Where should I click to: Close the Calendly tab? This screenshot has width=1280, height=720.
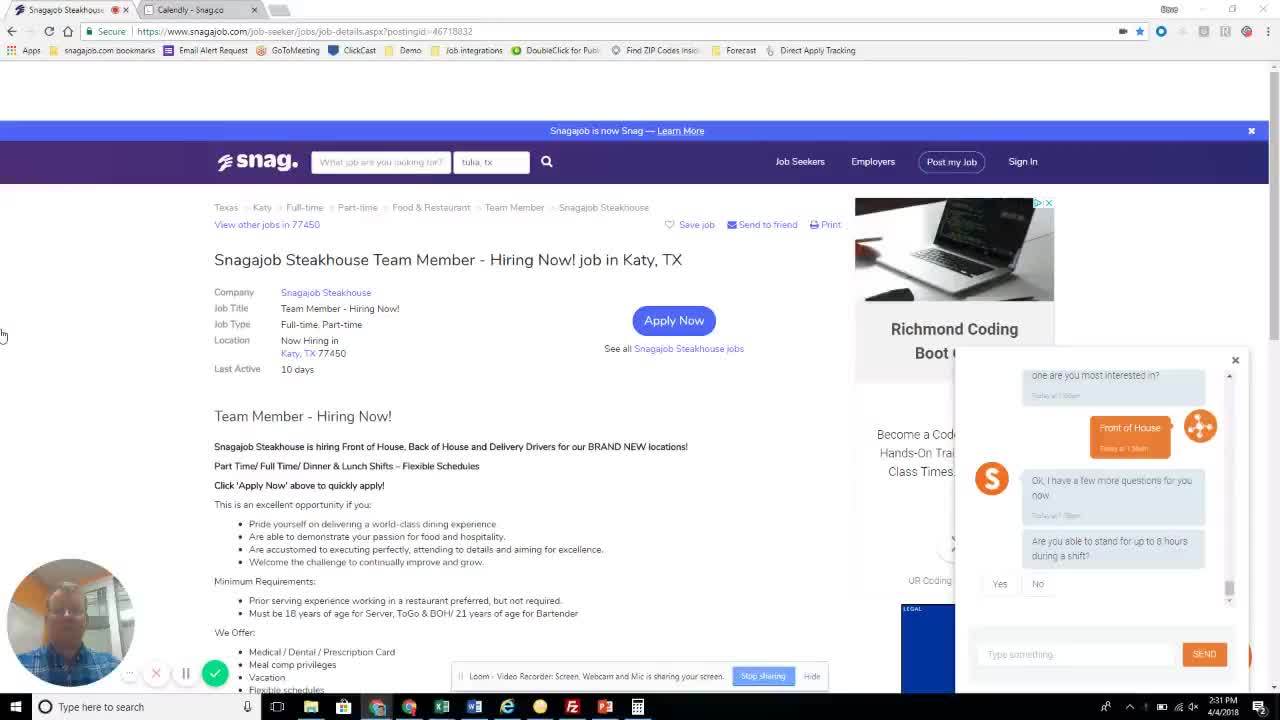[x=254, y=10]
